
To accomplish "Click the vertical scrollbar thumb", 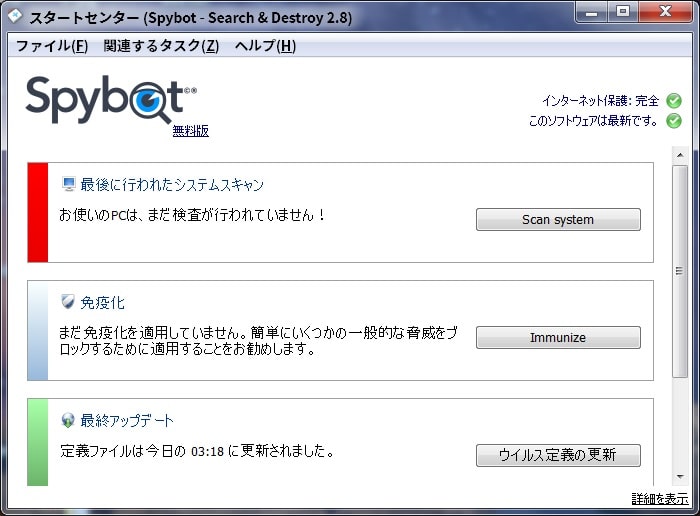I will click(680, 271).
